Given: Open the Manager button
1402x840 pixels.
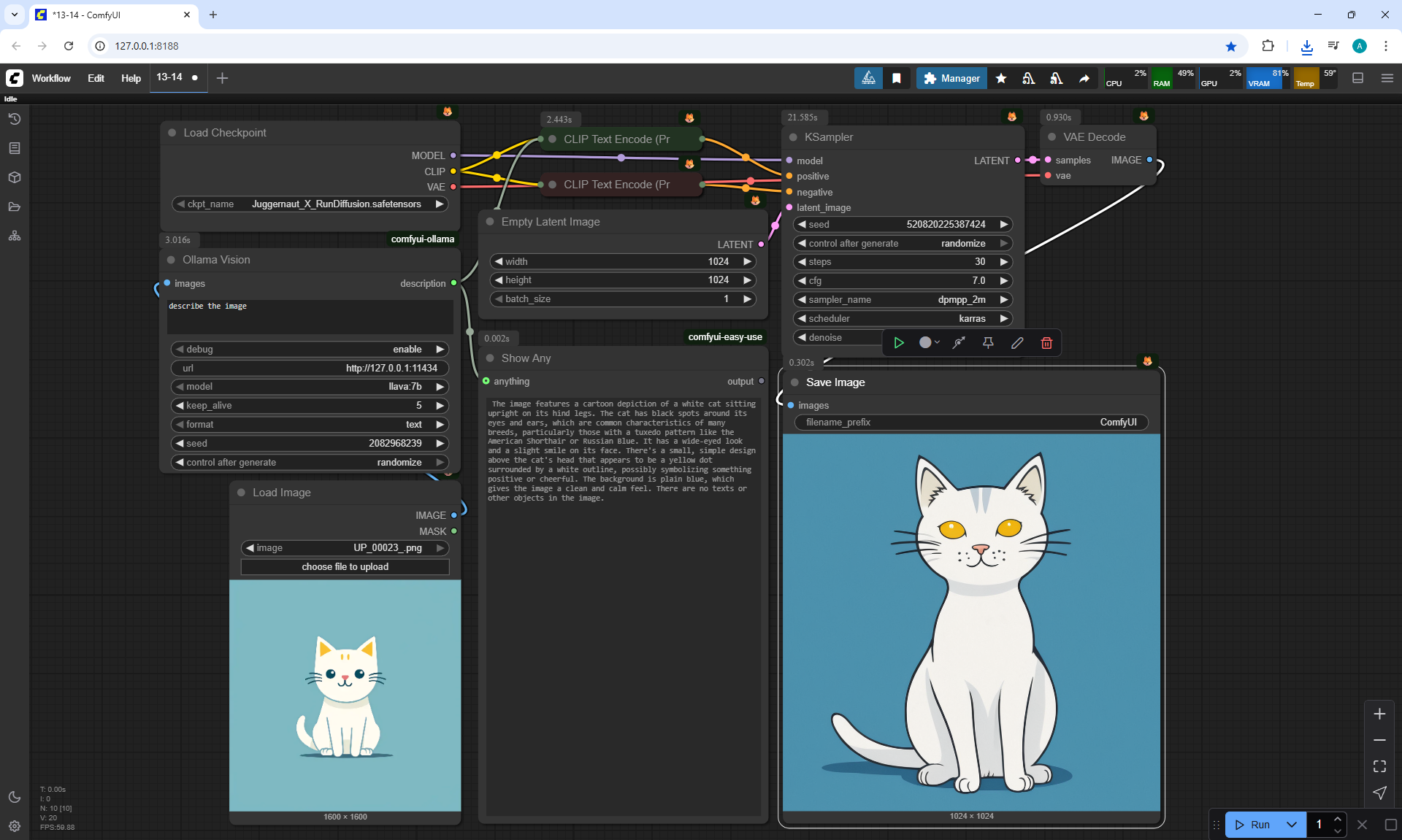Looking at the screenshot, I should click(951, 78).
